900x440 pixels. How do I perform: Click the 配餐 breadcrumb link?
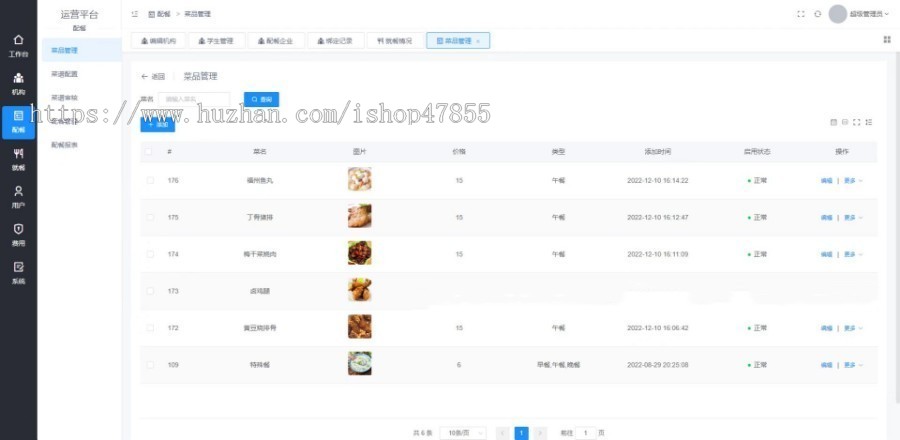pos(160,14)
